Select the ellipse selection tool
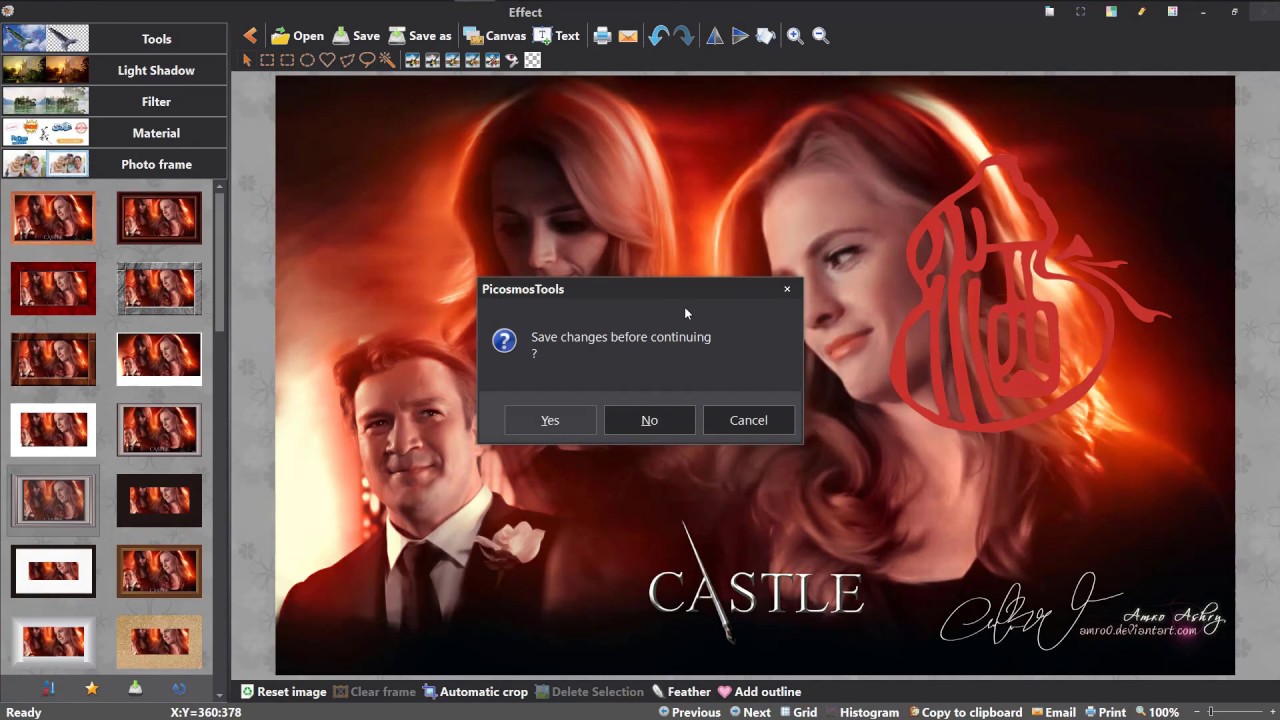1280x720 pixels. tap(307, 60)
